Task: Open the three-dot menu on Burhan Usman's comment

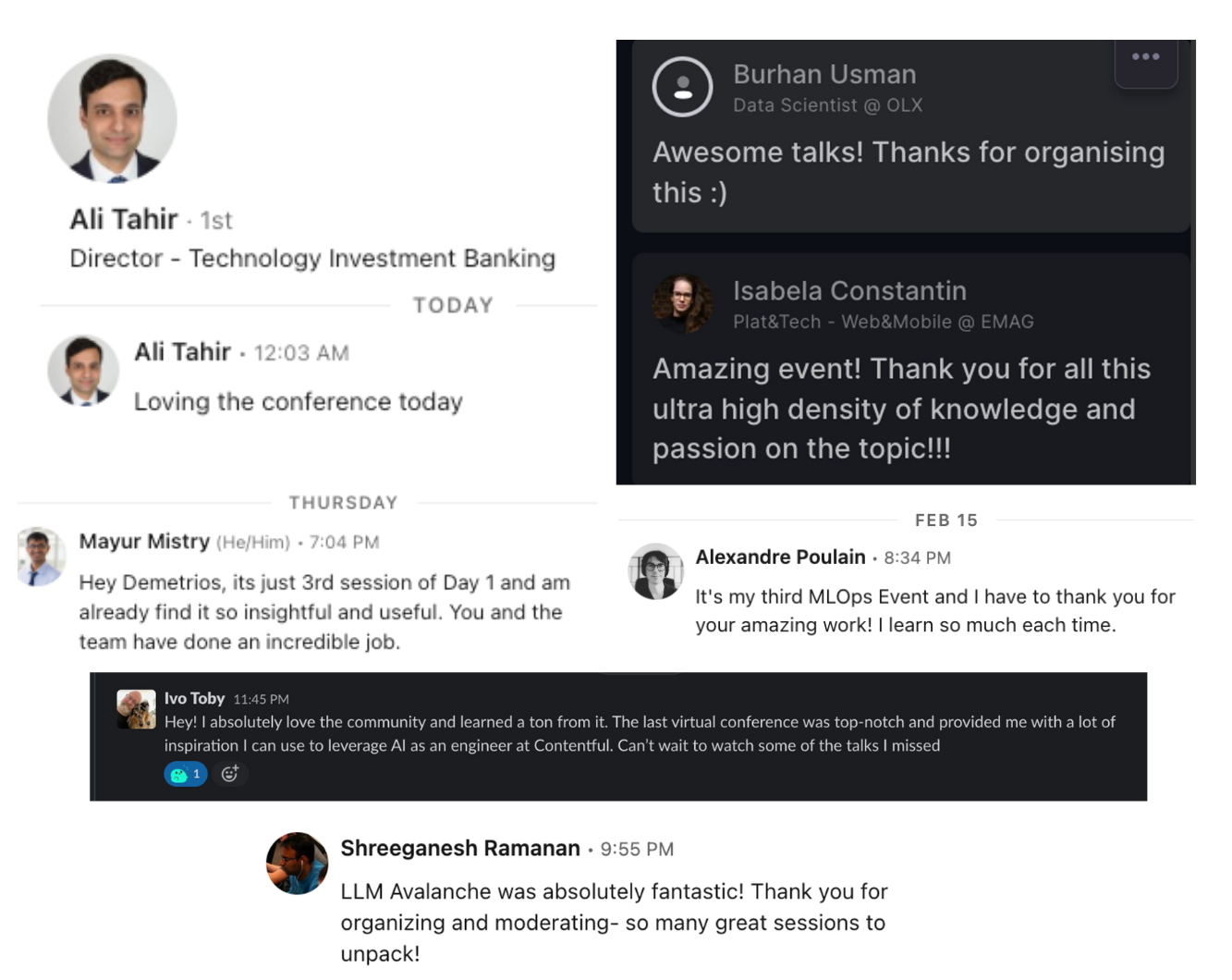Action: [x=1146, y=61]
